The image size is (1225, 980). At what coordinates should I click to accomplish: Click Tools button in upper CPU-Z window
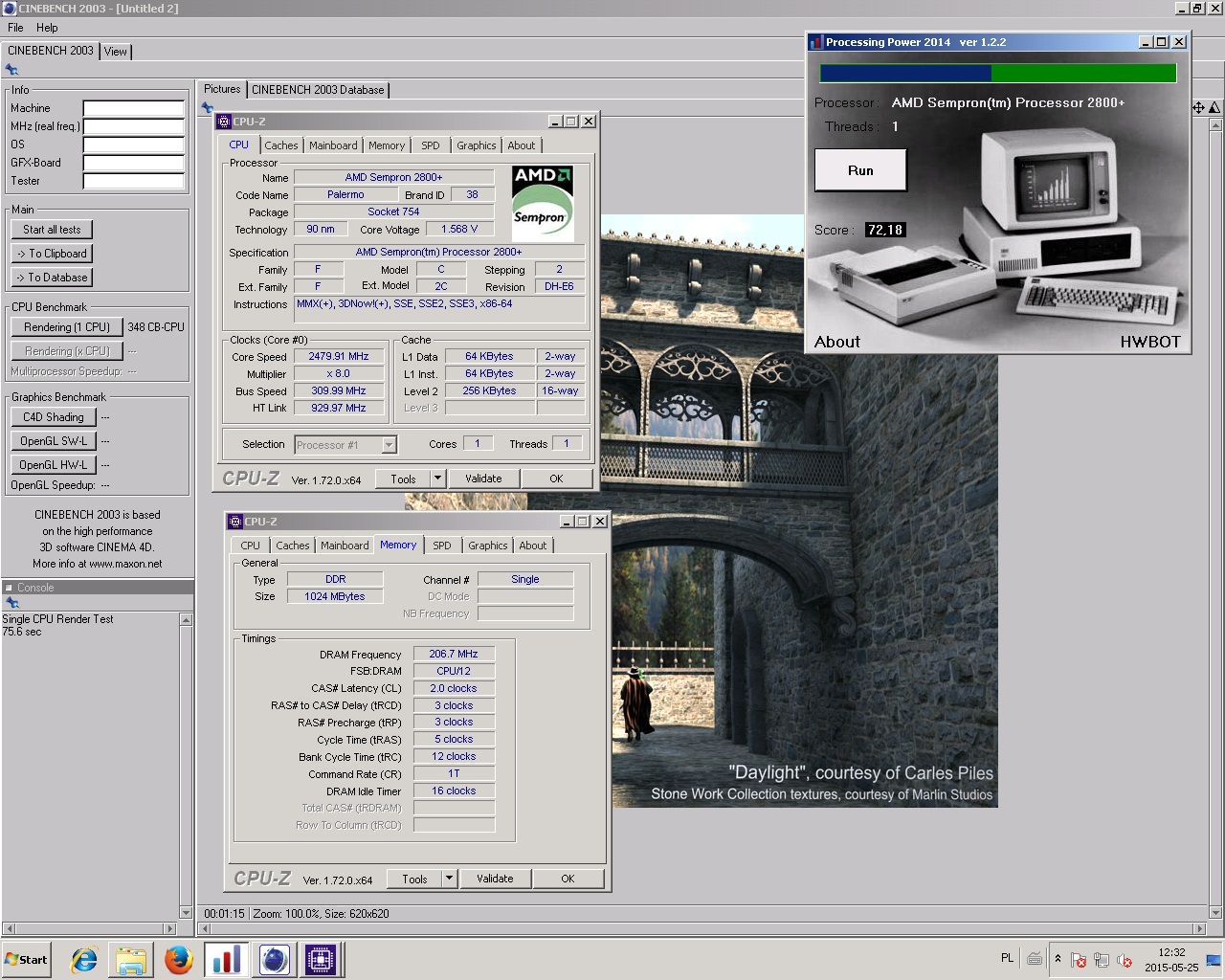(x=403, y=479)
